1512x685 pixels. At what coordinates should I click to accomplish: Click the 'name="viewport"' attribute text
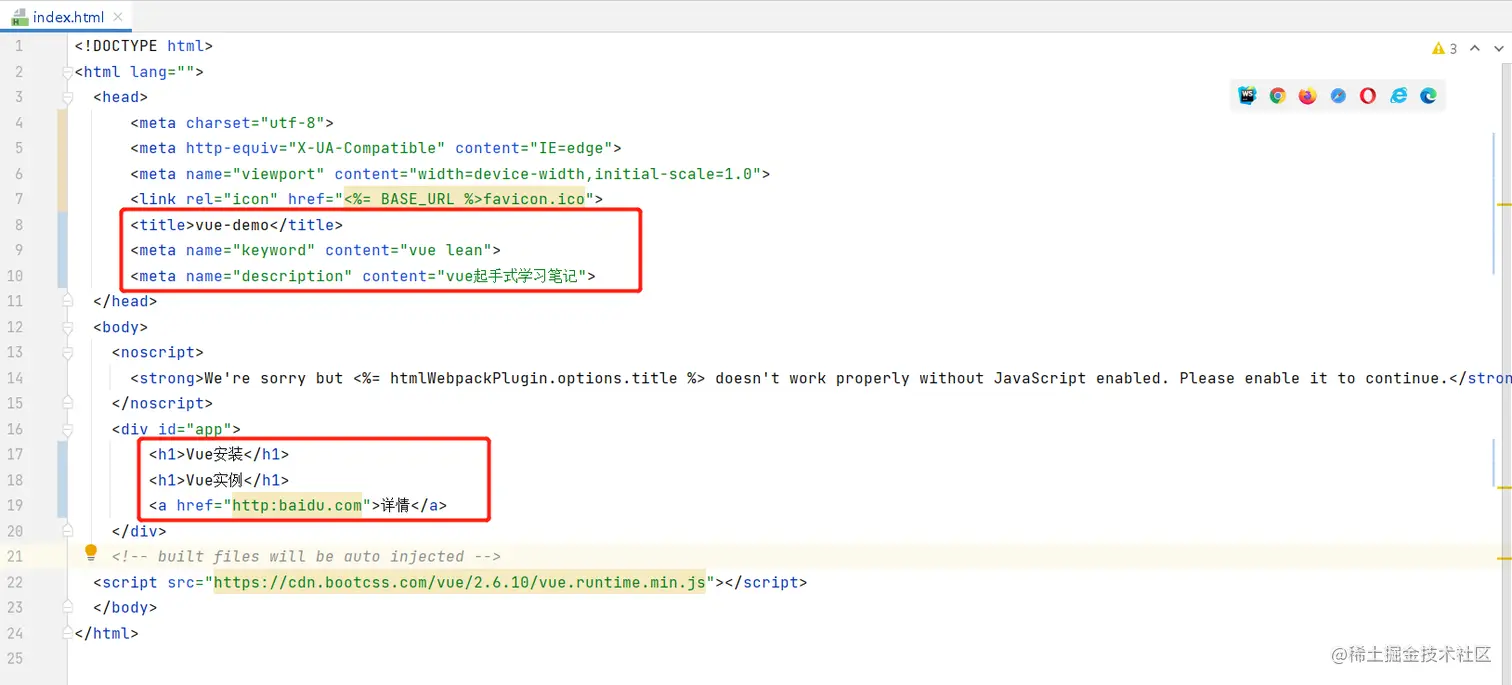255,174
